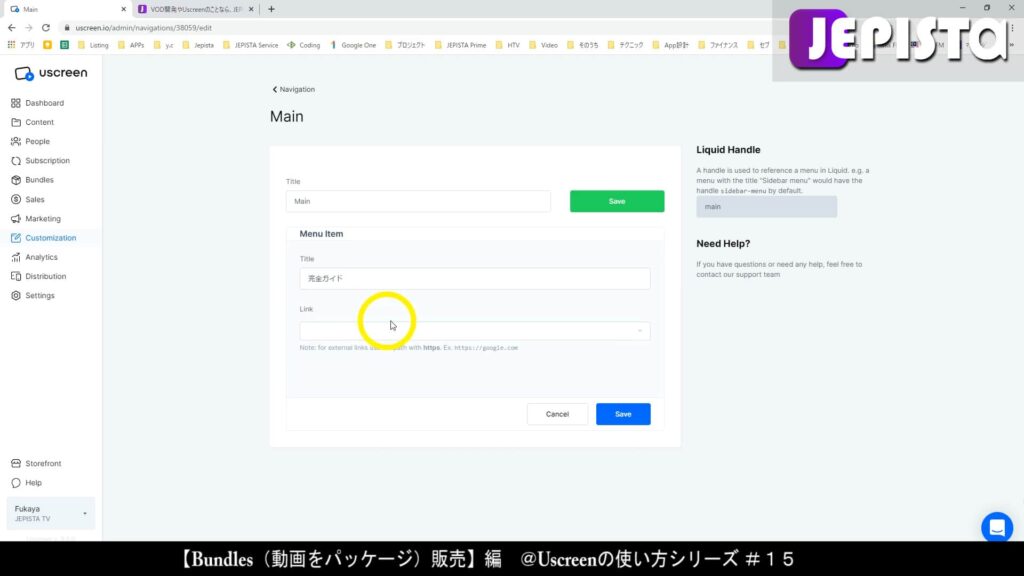
Task: Click the uscreen logo
Action: [x=51, y=73]
